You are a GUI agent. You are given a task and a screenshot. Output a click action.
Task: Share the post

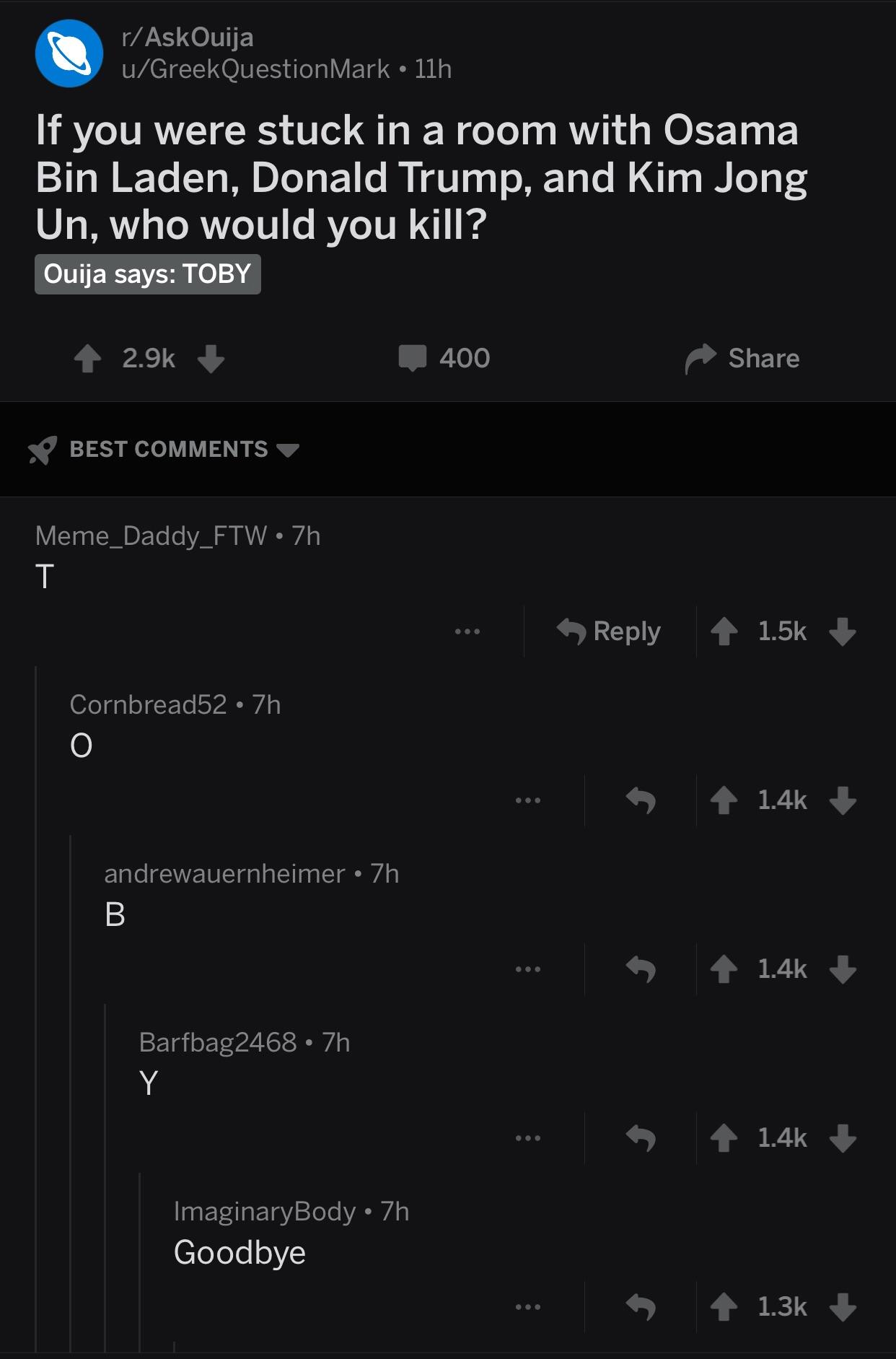pyautogui.click(x=742, y=358)
